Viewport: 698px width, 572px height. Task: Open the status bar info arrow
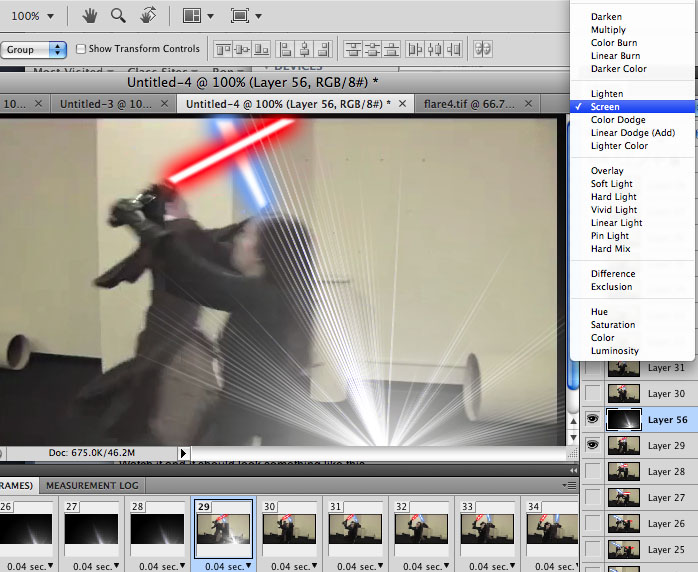point(183,453)
